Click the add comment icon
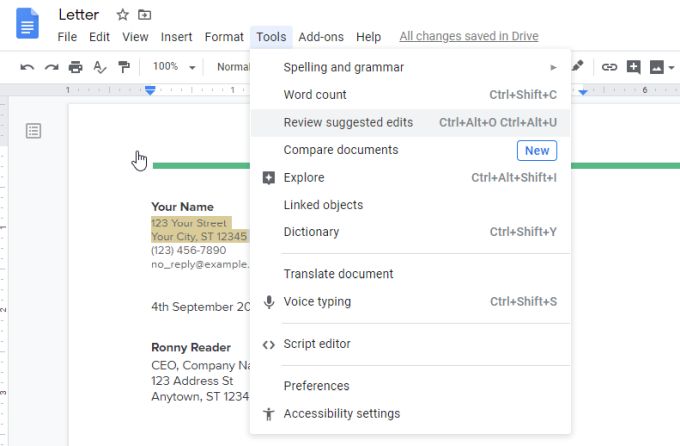The image size is (680, 446). click(633, 67)
